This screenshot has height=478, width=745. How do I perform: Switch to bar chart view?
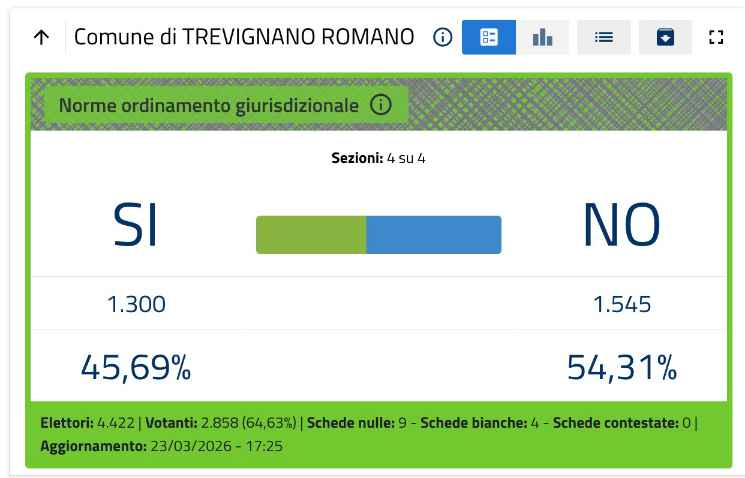click(x=543, y=38)
